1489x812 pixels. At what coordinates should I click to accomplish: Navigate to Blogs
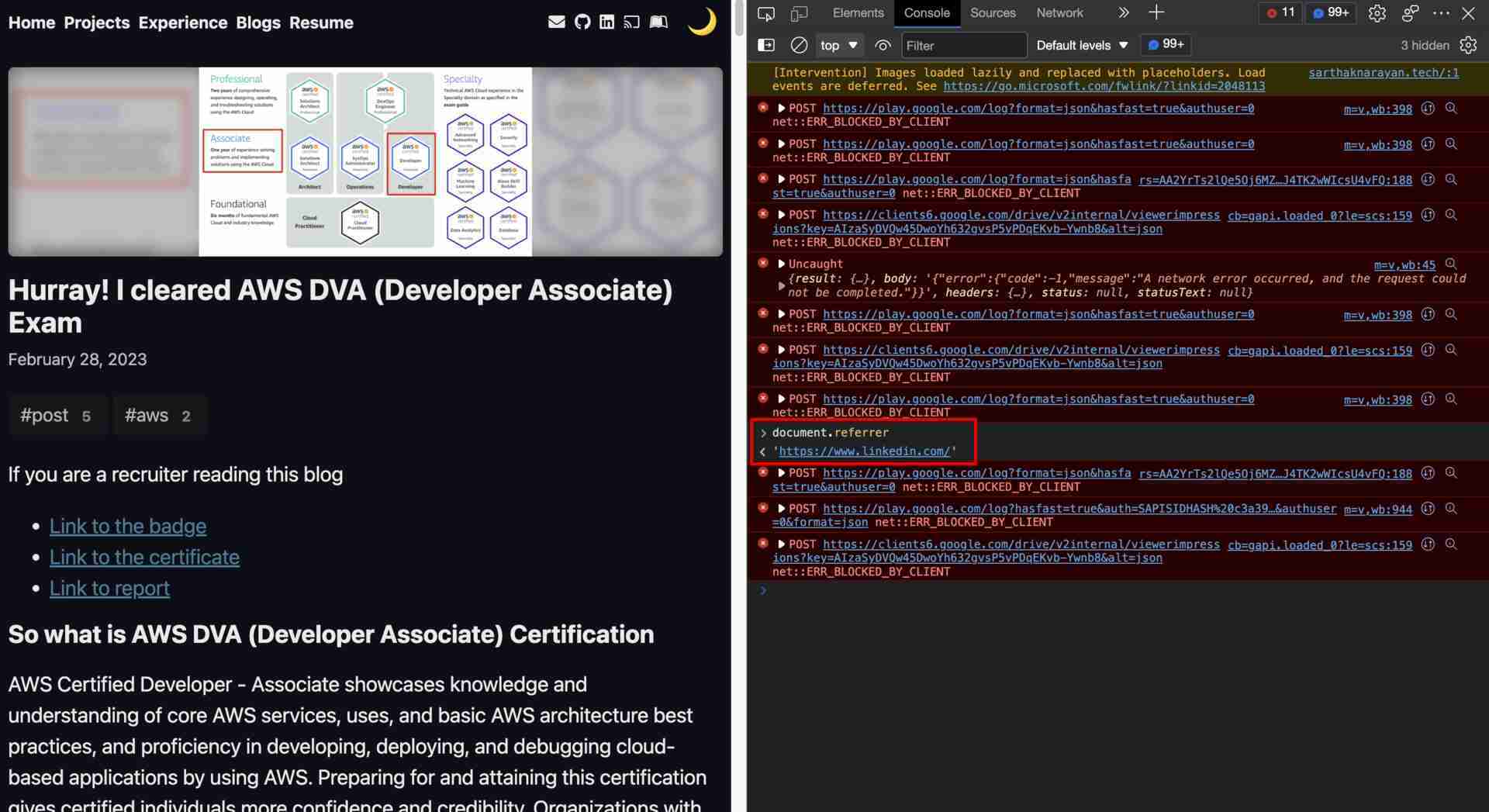[258, 22]
